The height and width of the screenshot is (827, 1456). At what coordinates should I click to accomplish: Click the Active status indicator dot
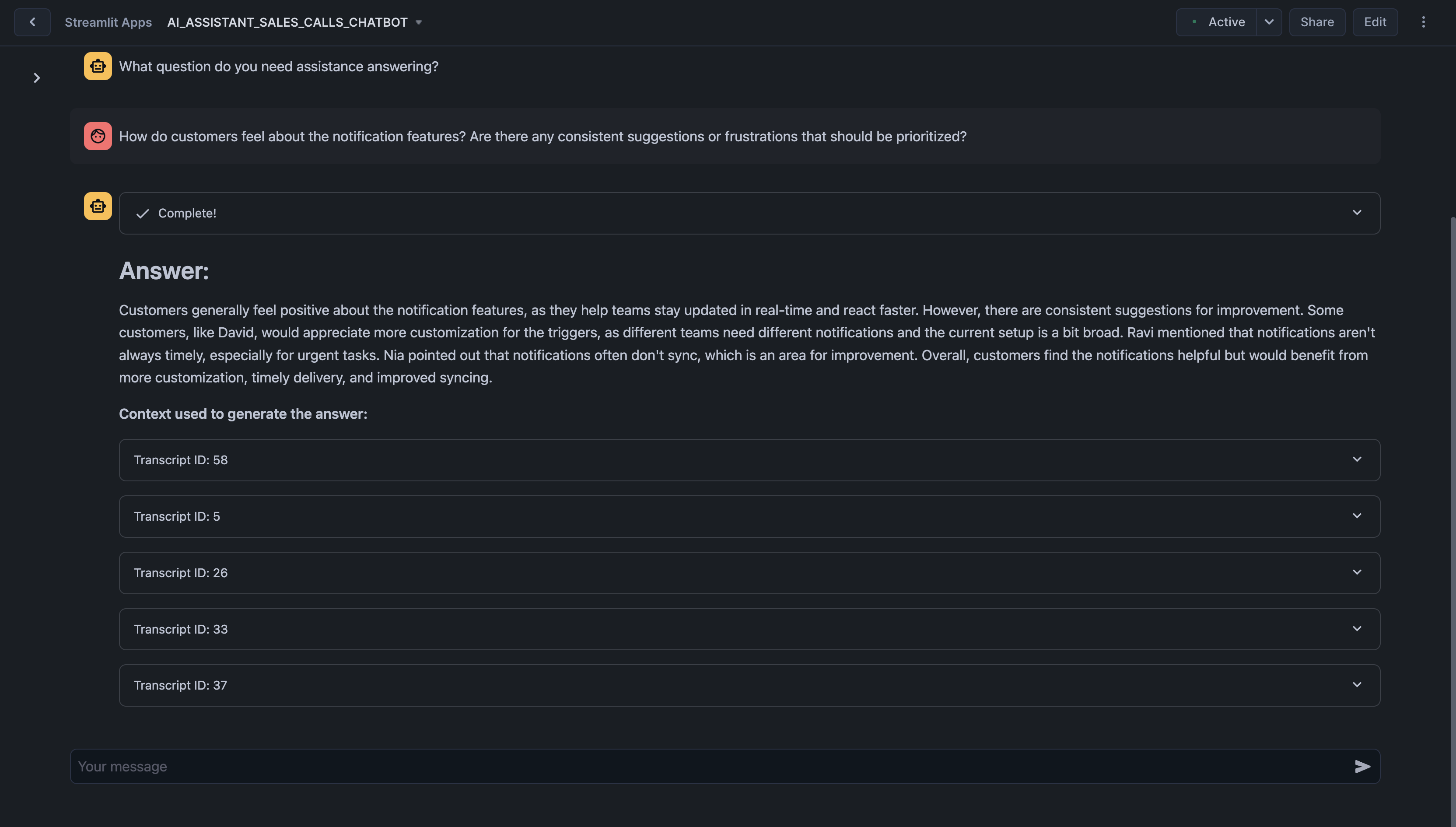coord(1194,21)
